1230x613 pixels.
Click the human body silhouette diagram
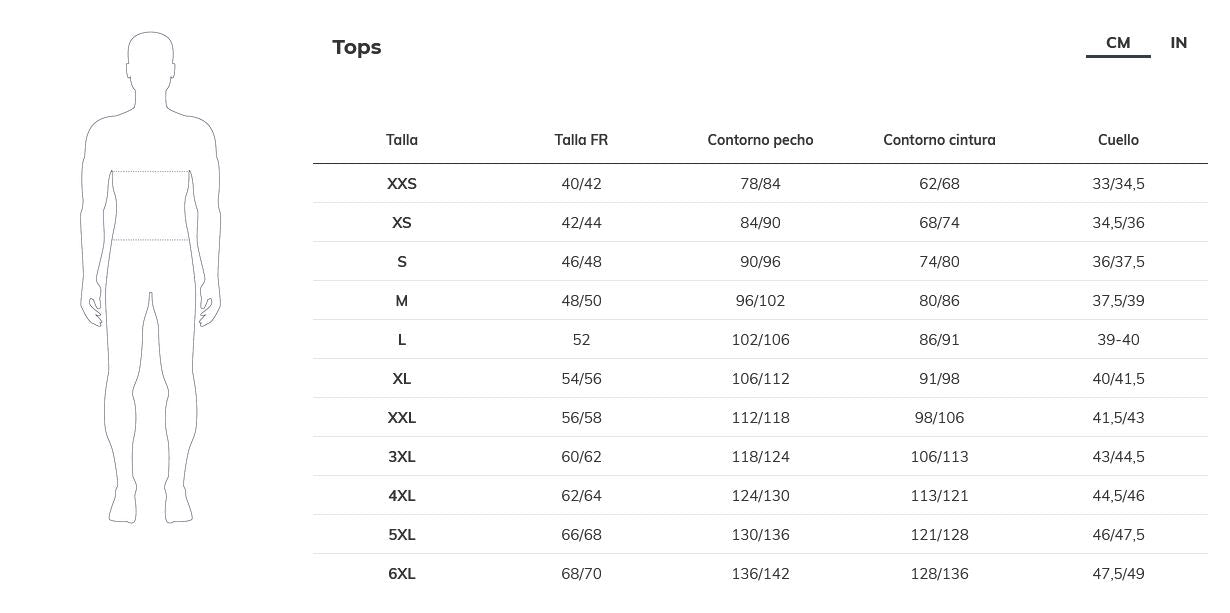click(150, 278)
